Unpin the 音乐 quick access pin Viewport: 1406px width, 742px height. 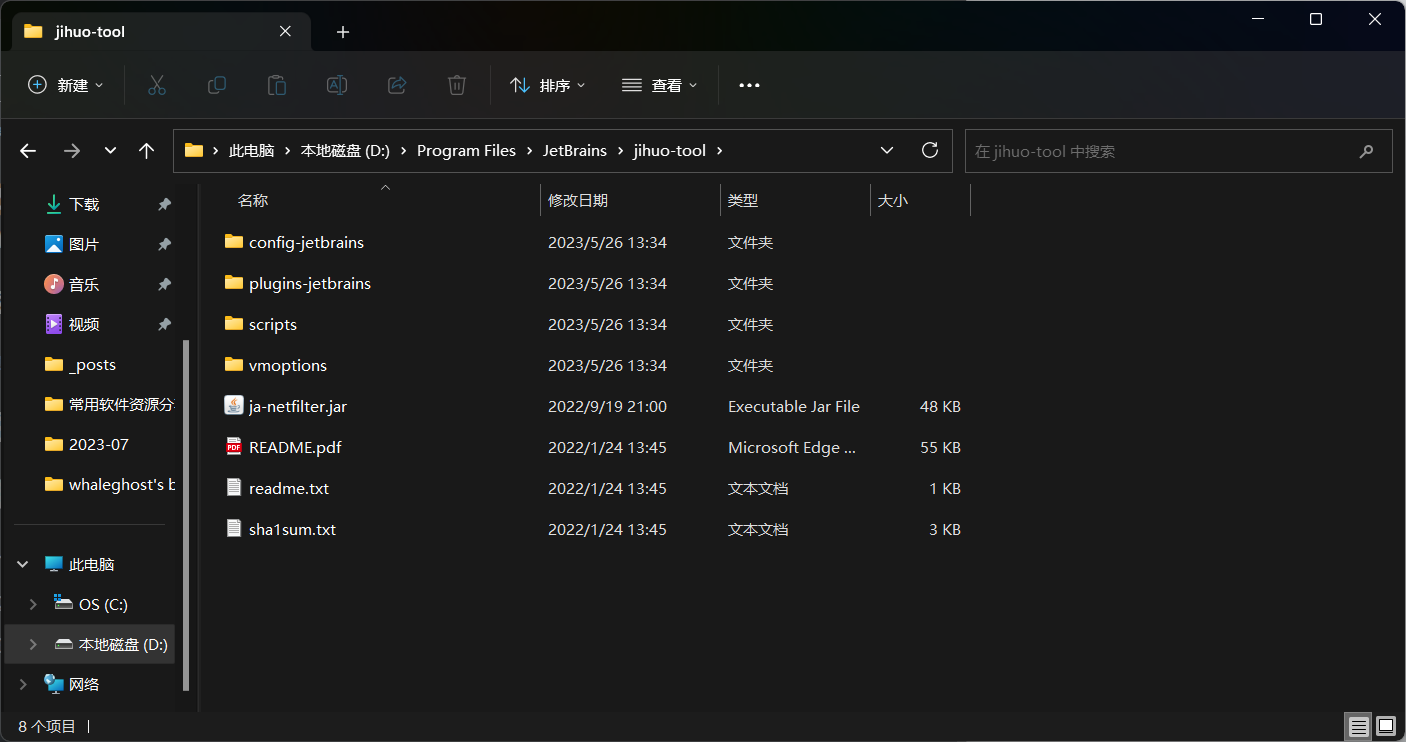coord(164,284)
